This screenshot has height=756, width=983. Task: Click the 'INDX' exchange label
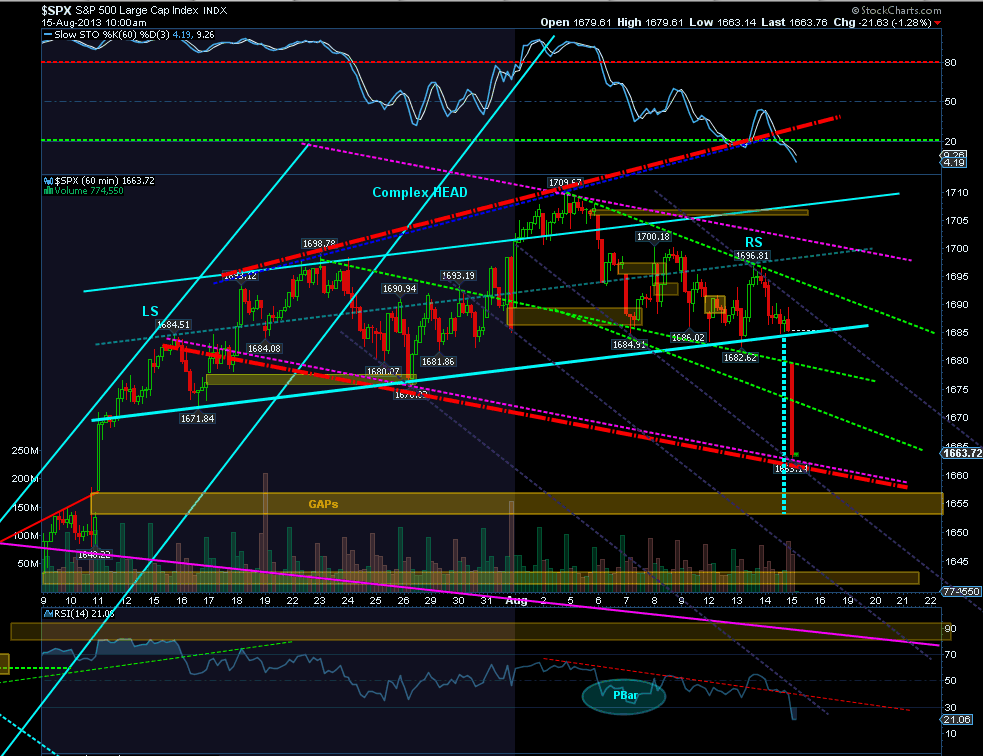click(x=215, y=11)
